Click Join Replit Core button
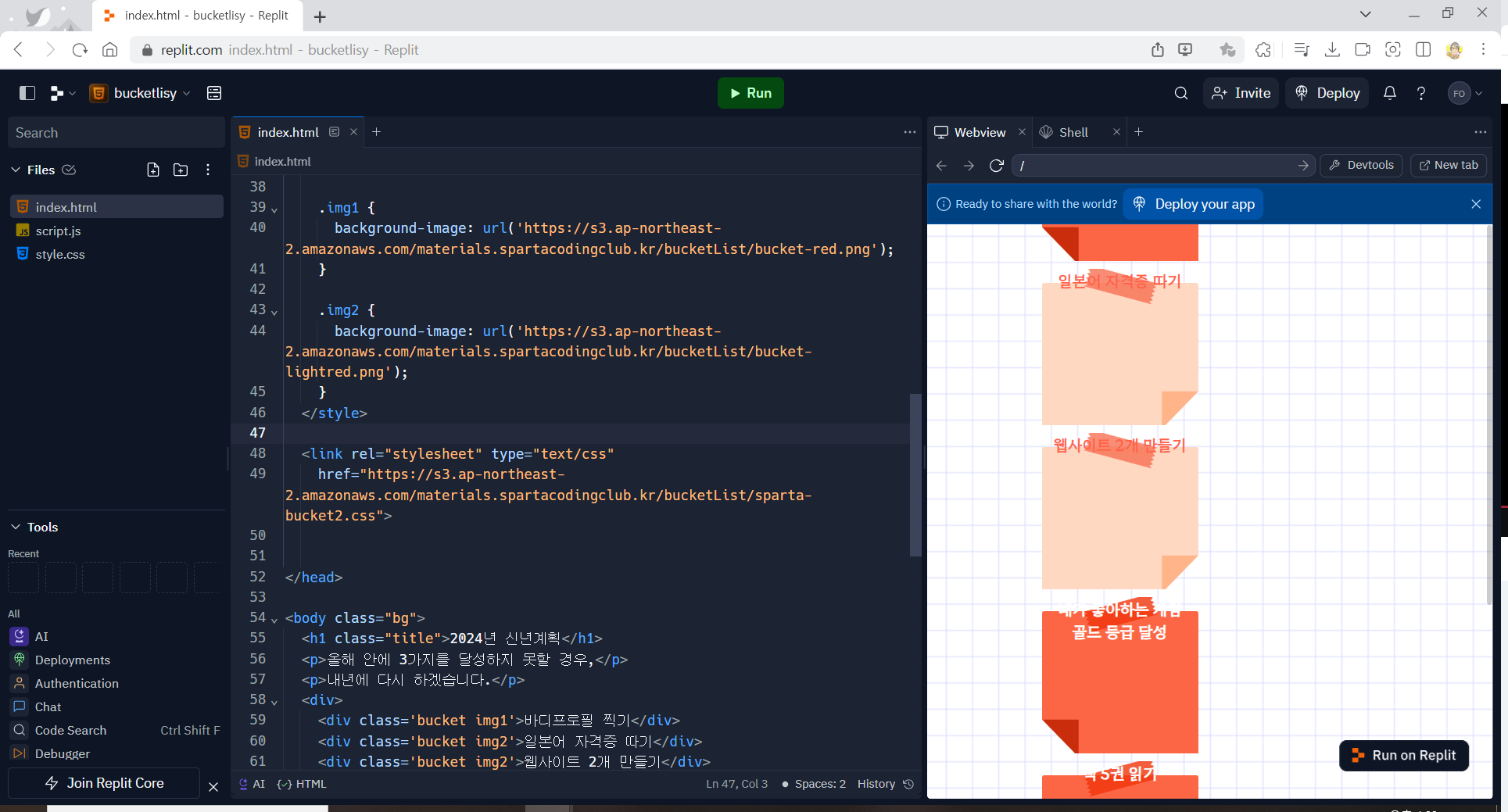Image resolution: width=1508 pixels, height=812 pixels. point(104,783)
